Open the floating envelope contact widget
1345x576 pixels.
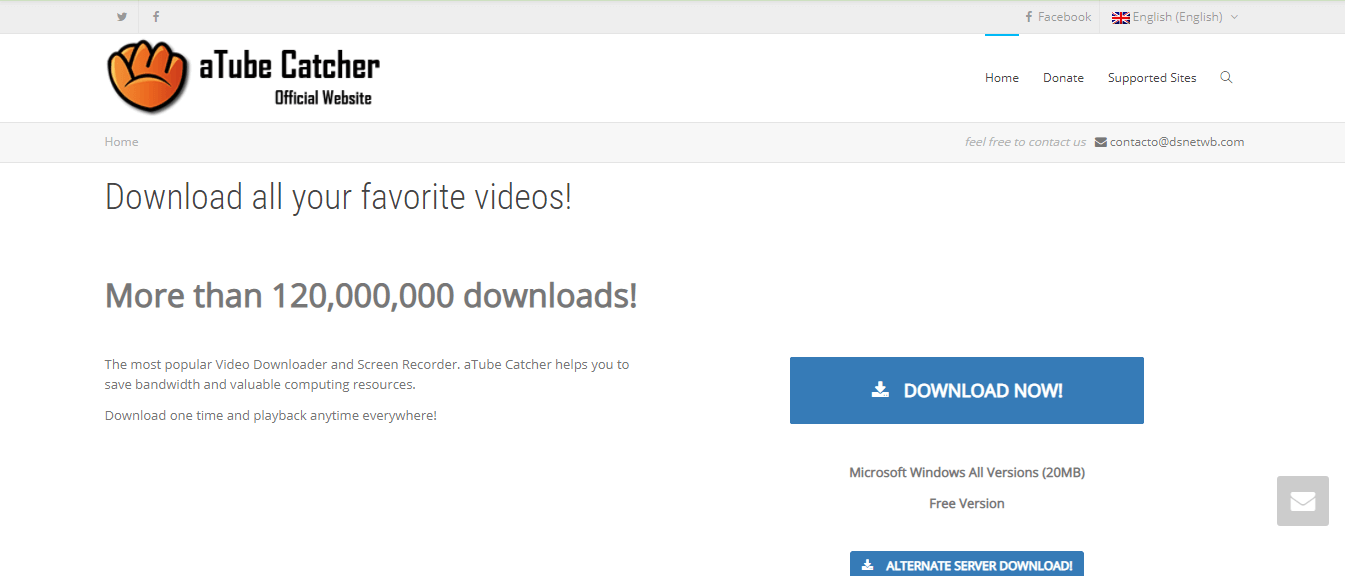tap(1303, 501)
